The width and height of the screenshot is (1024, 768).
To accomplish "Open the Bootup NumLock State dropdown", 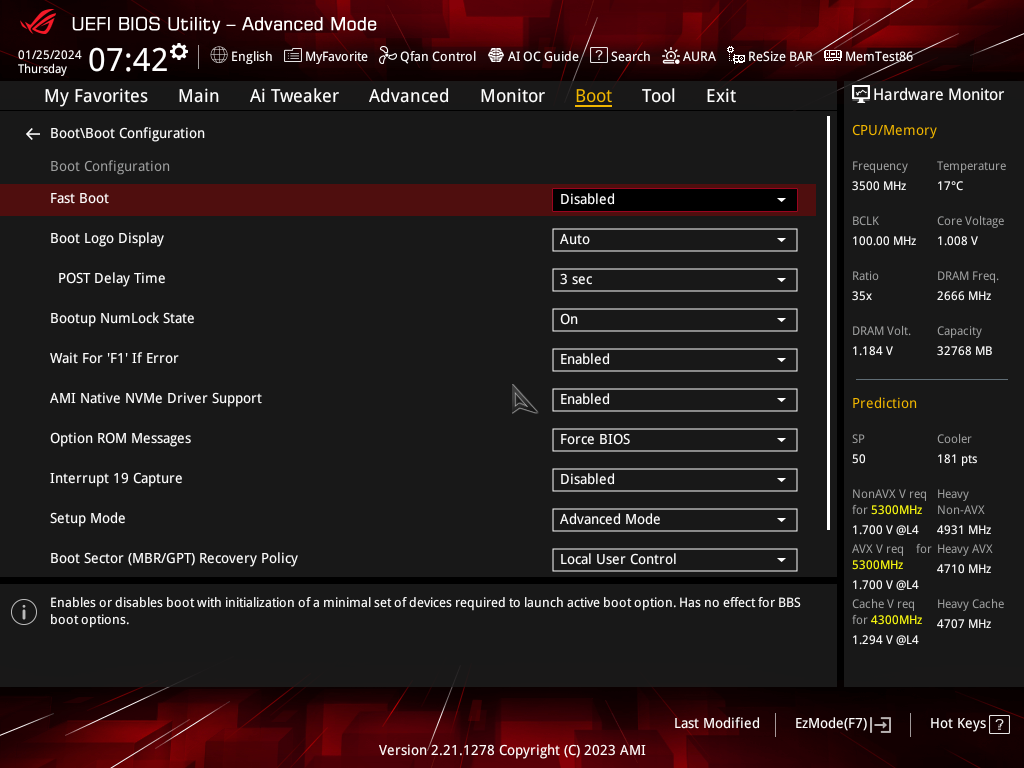I will [674, 319].
